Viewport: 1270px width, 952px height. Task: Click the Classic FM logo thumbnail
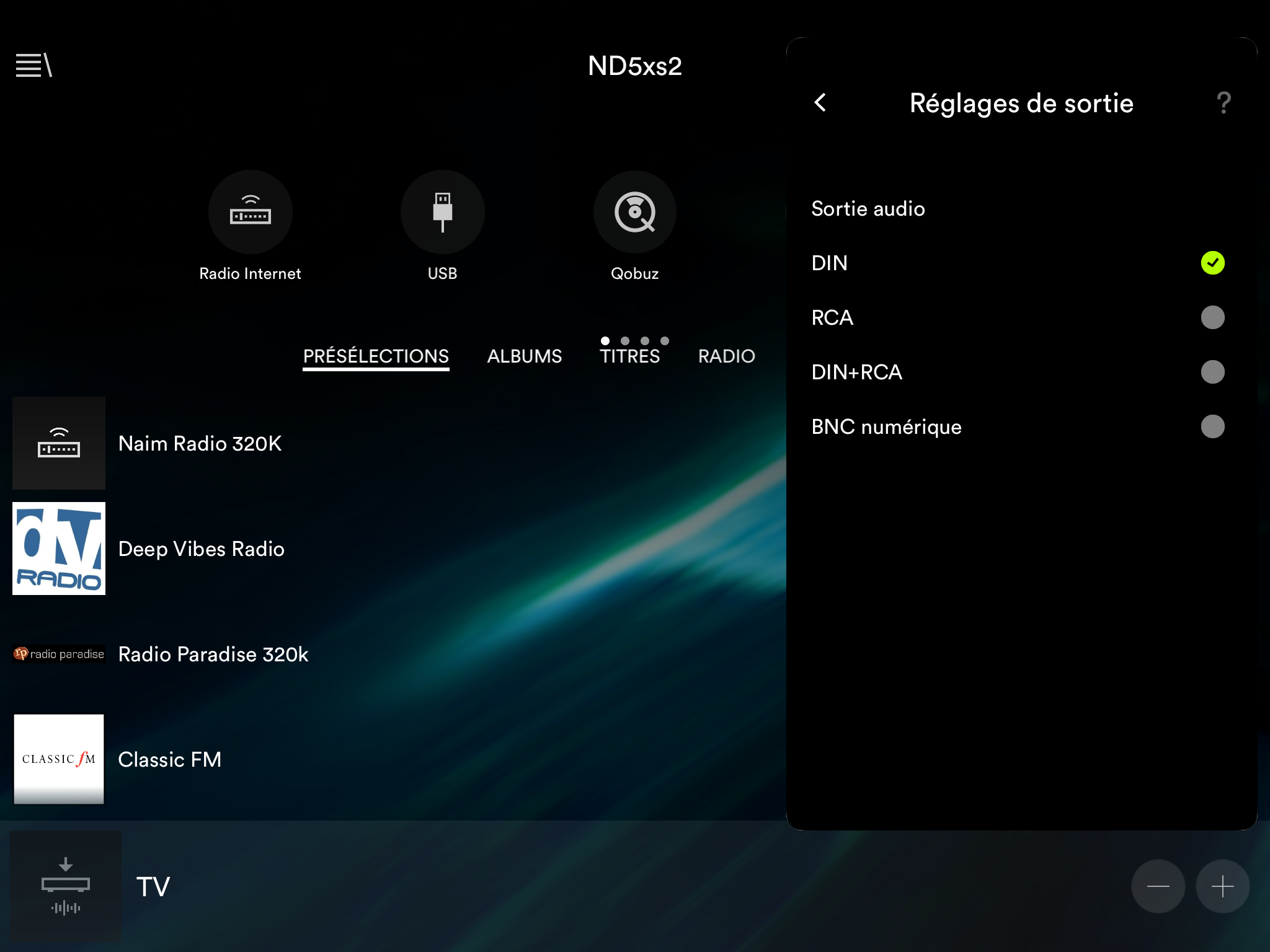click(x=59, y=759)
